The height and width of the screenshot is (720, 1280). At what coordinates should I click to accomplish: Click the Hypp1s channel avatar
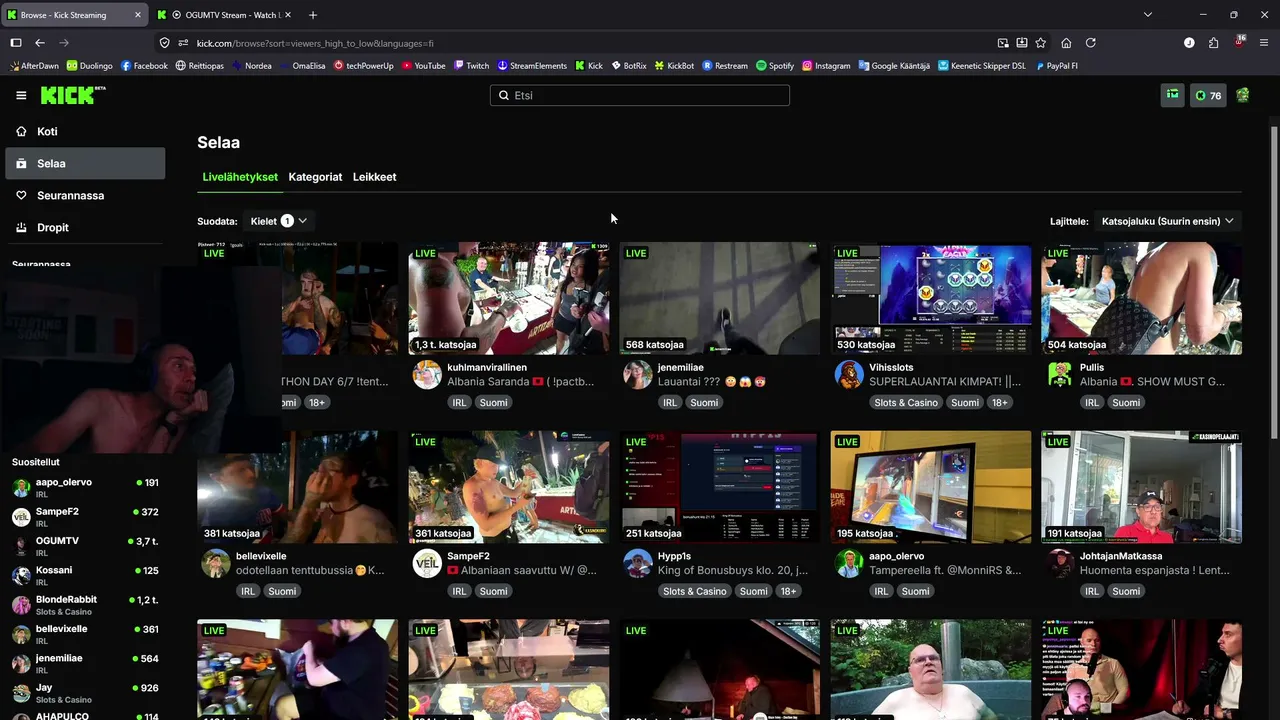pyautogui.click(x=638, y=564)
